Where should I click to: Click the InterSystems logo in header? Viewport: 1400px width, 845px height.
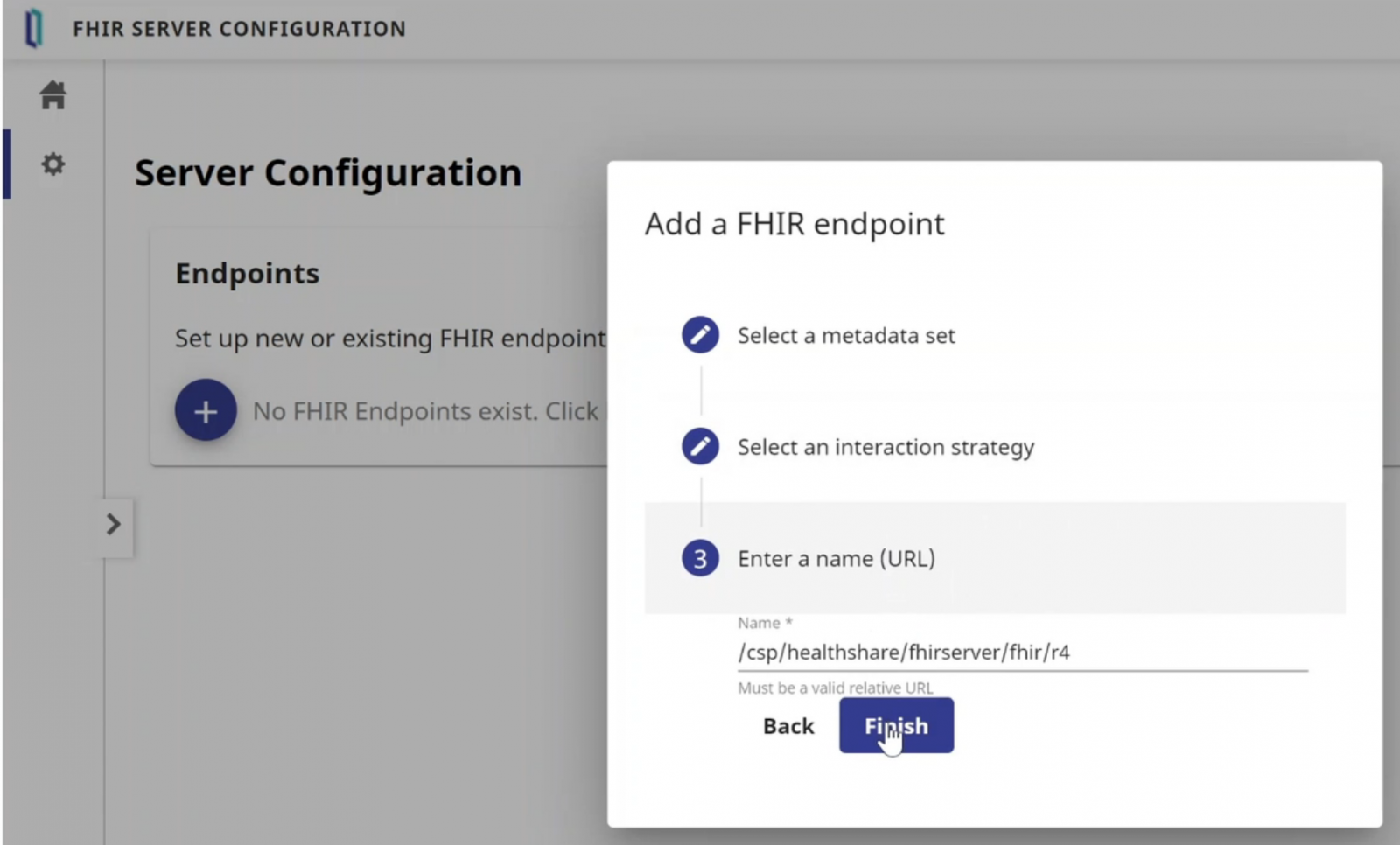coord(34,29)
